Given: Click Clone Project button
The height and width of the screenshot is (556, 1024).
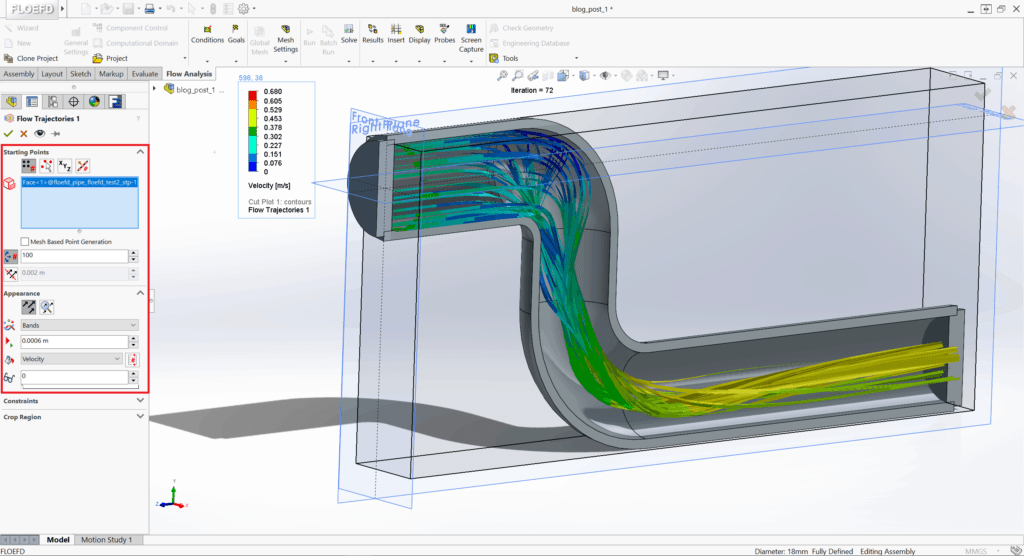Looking at the screenshot, I should (30, 59).
